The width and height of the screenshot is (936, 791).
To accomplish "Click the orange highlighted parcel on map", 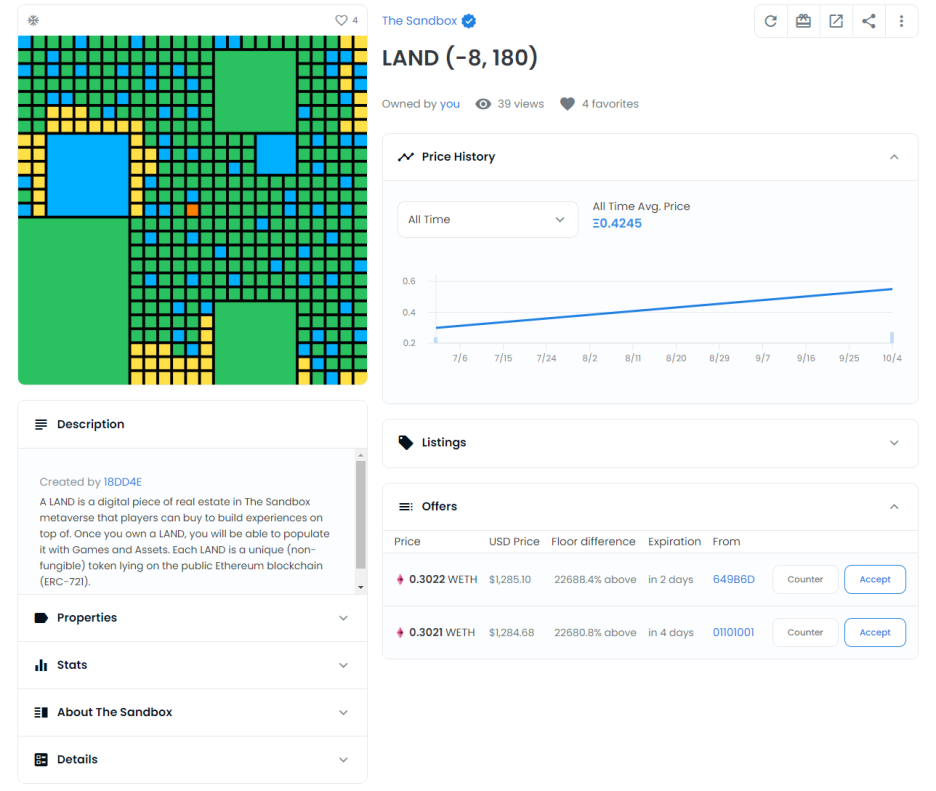I will (192, 210).
